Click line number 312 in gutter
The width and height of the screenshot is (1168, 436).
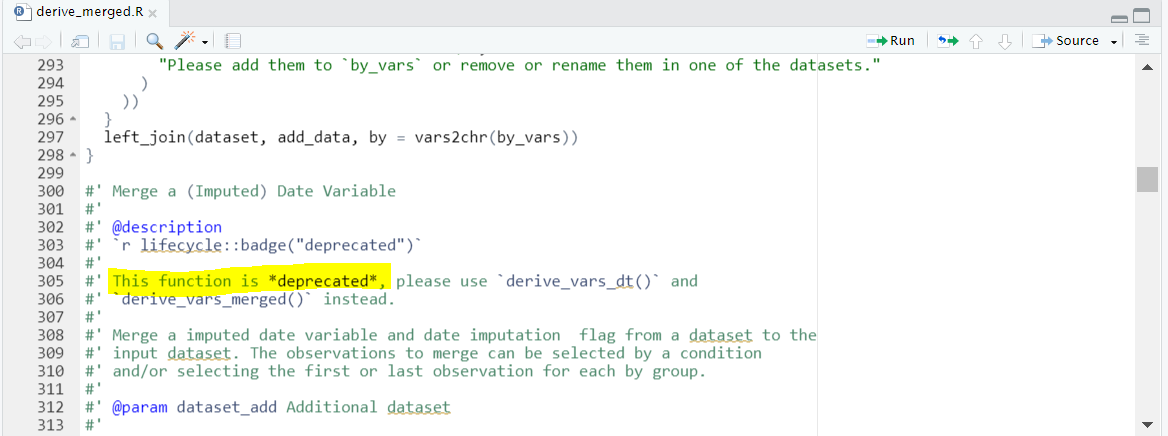[51, 407]
